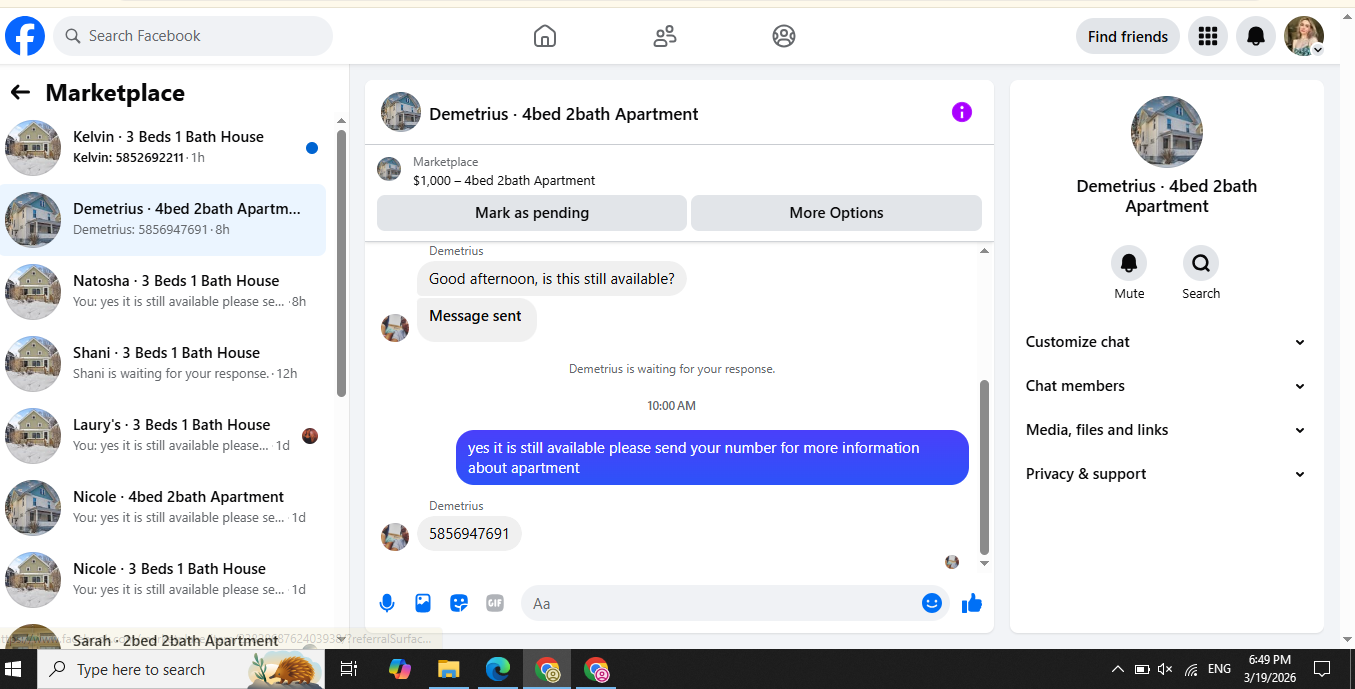Click the muted volume tray icon
Screen dimensions: 1355x689
coord(1165,669)
